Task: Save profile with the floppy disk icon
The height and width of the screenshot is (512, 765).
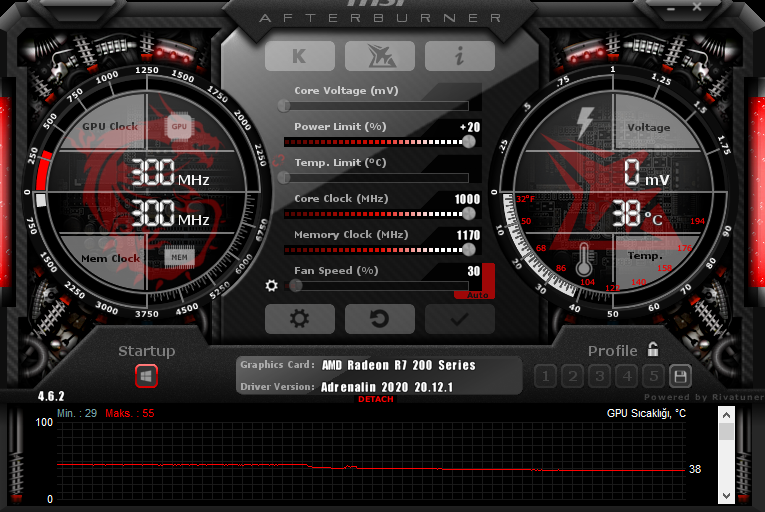Action: tap(680, 376)
